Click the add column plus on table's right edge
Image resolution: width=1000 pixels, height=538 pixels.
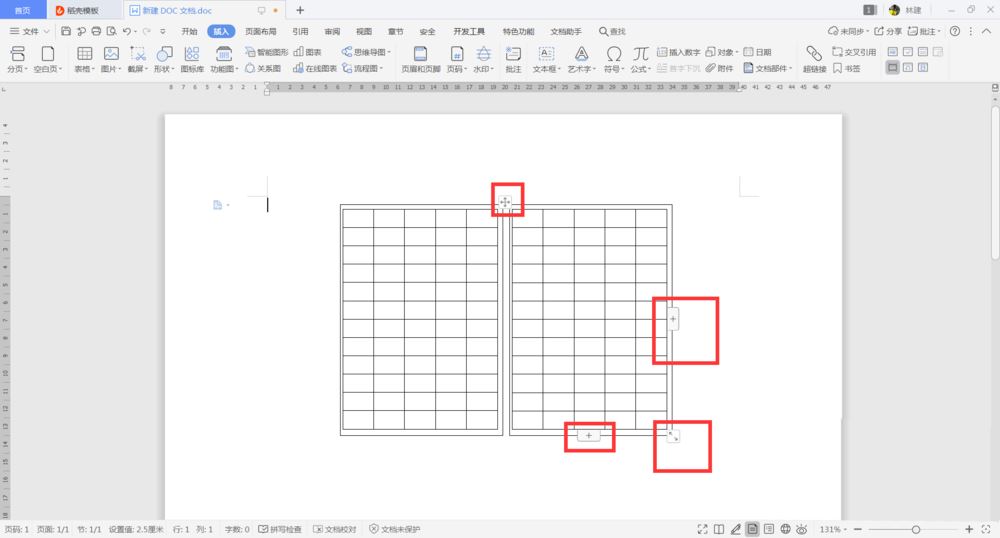(x=673, y=319)
